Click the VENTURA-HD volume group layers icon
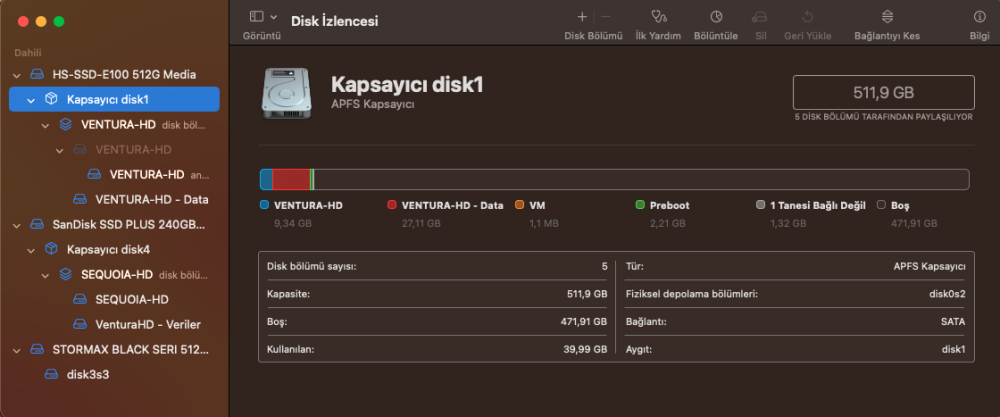 click(65, 124)
